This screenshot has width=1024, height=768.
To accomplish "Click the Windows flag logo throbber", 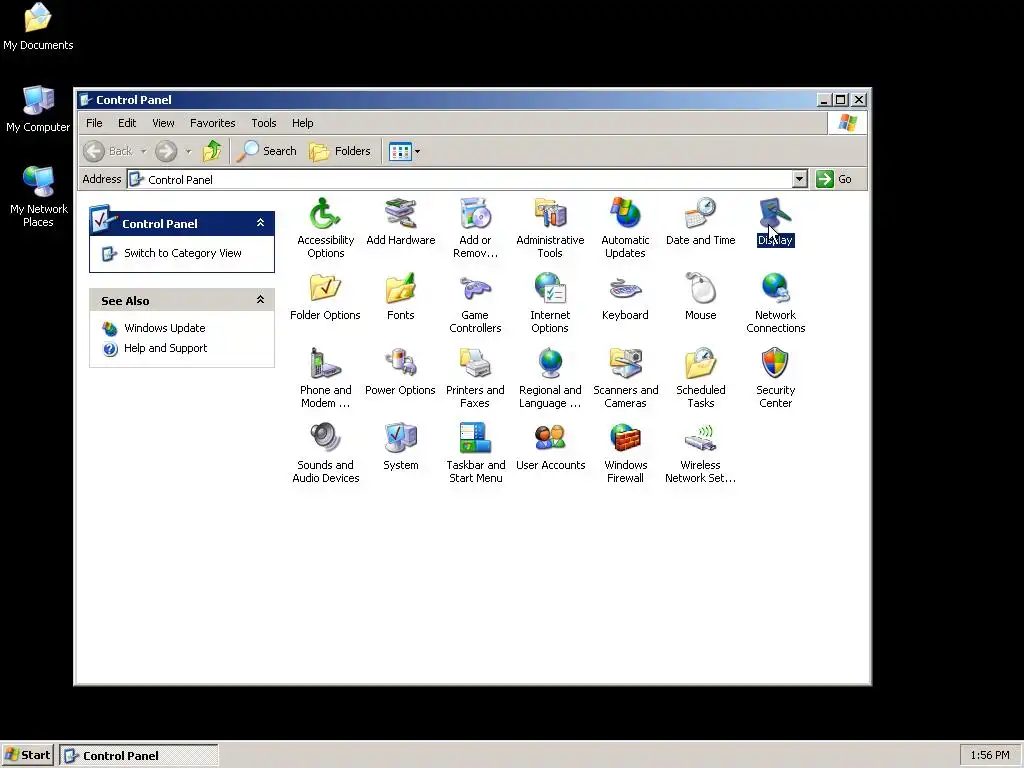I will (x=848, y=123).
